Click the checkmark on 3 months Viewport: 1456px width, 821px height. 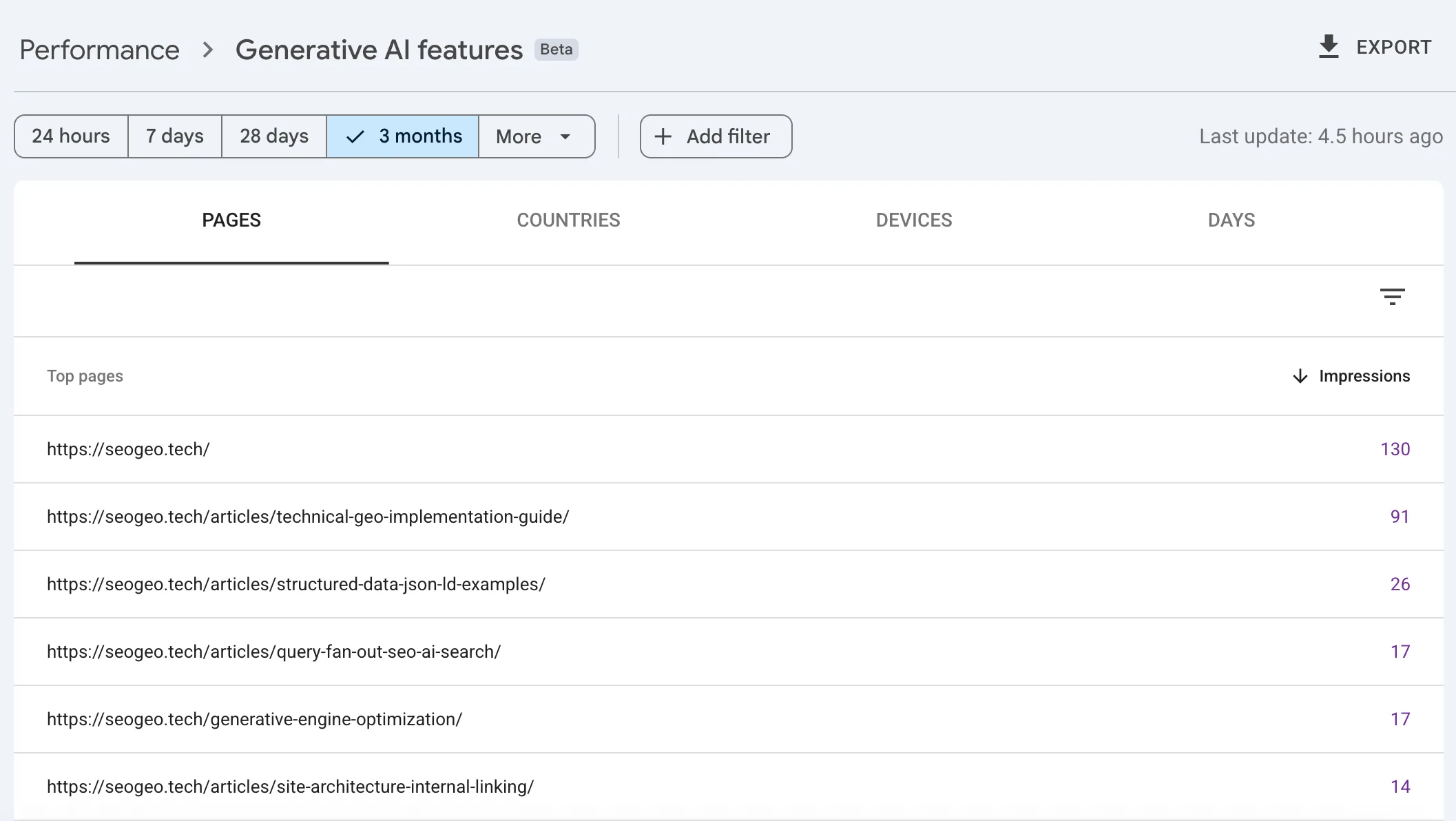355,136
